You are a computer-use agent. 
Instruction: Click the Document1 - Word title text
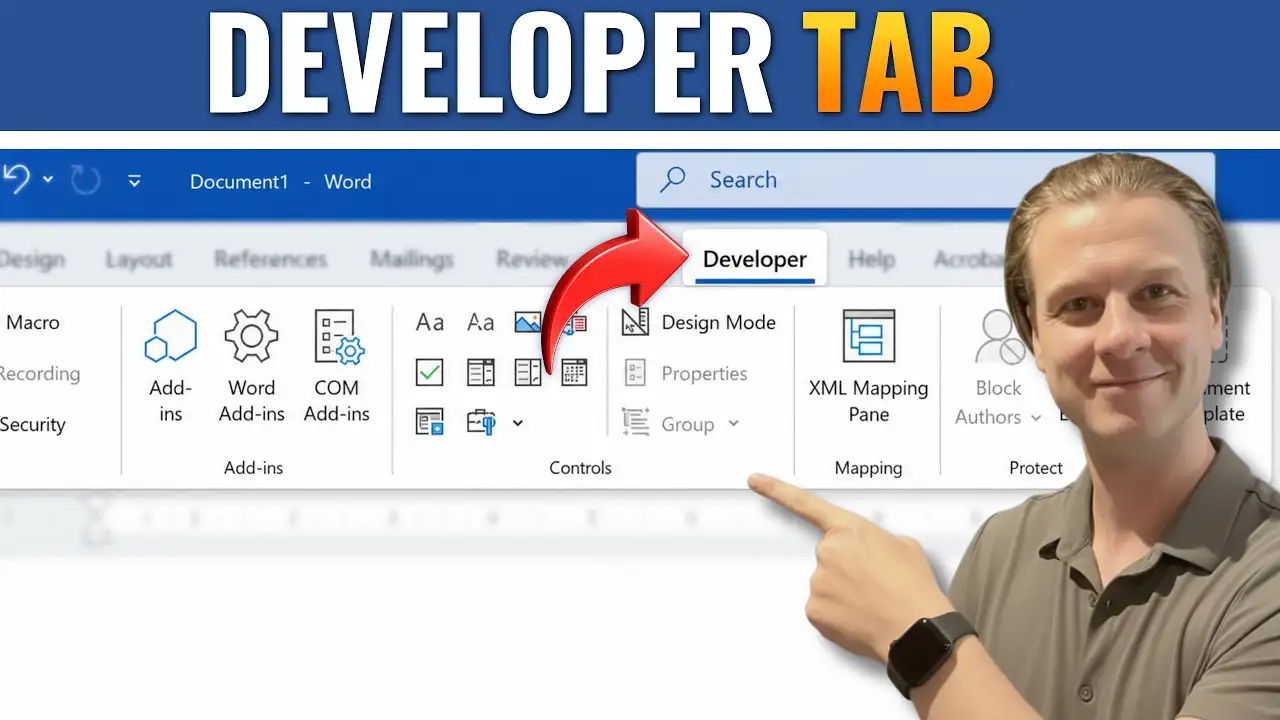click(x=280, y=182)
